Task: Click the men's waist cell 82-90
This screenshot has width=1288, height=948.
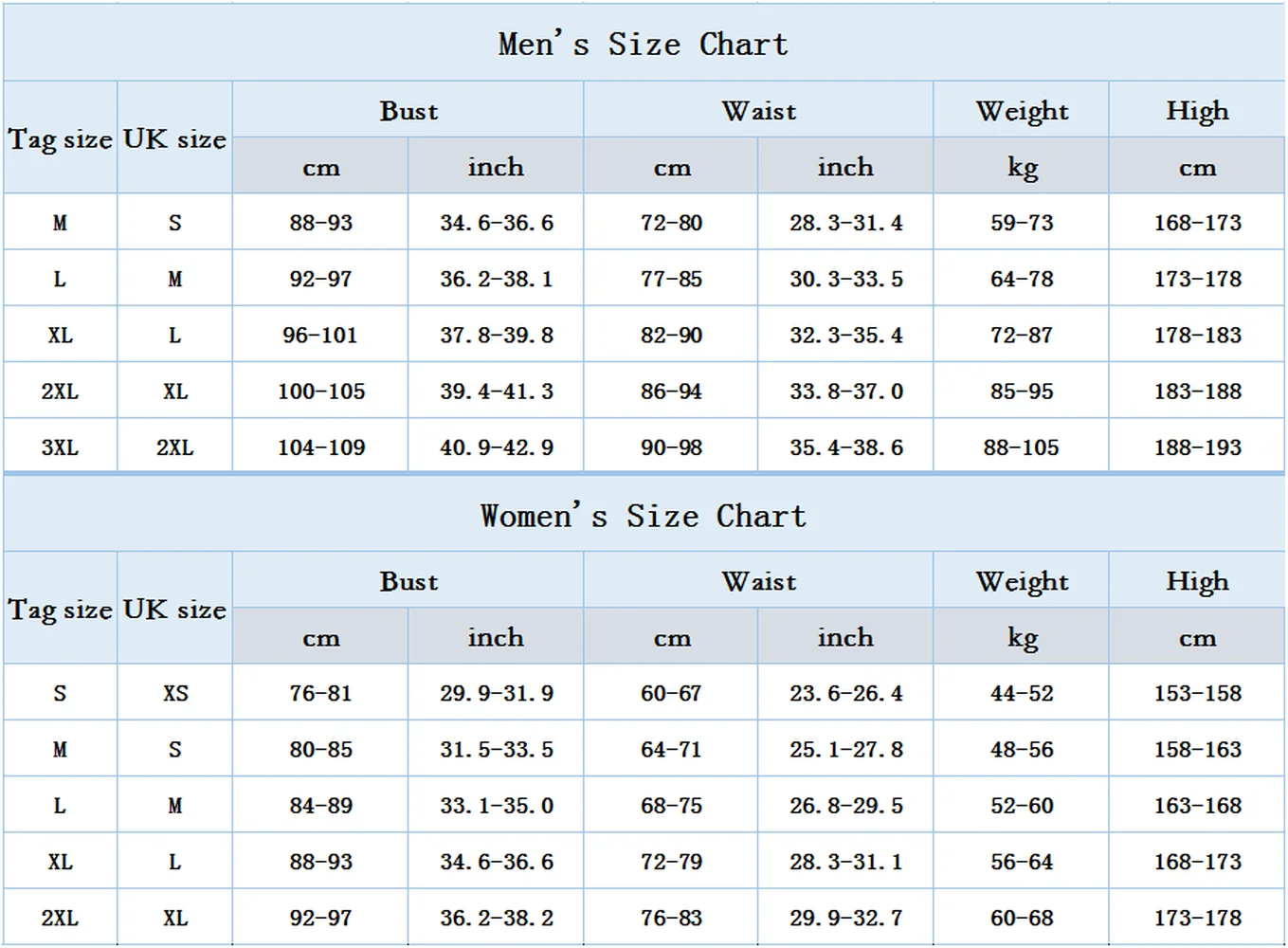Action: click(x=671, y=335)
